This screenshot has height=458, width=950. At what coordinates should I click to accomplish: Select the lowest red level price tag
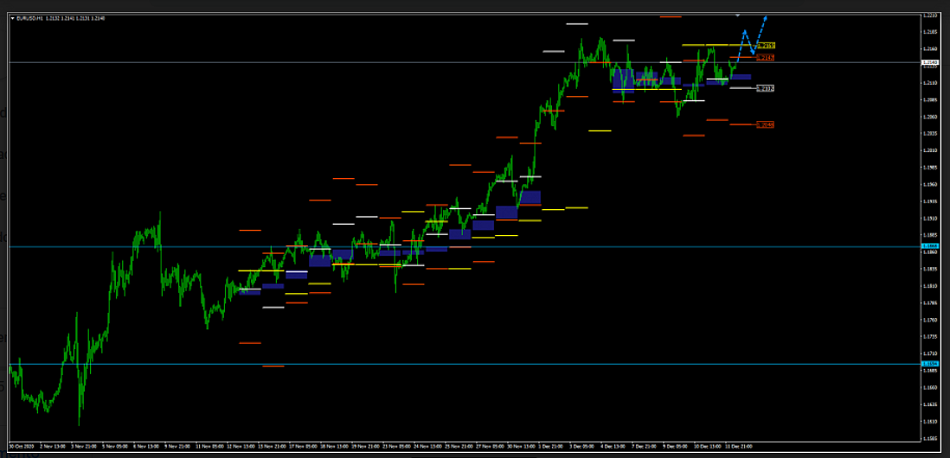765,125
